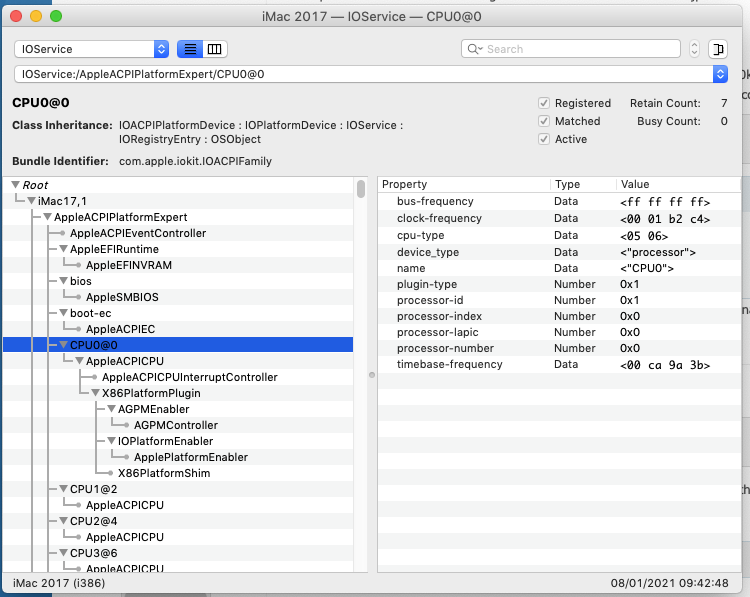
Task: Click the yellow minimize window button
Action: click(36, 16)
